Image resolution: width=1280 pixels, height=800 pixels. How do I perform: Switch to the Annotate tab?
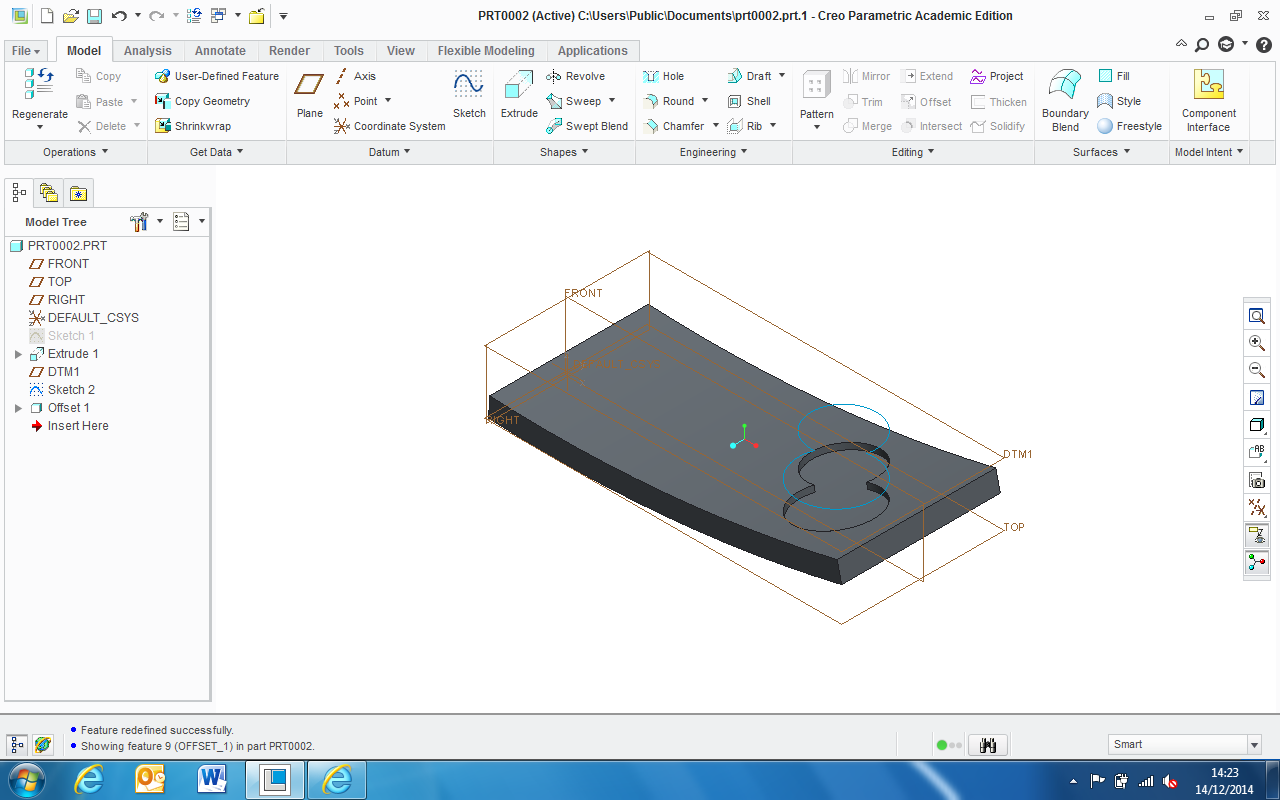(220, 51)
